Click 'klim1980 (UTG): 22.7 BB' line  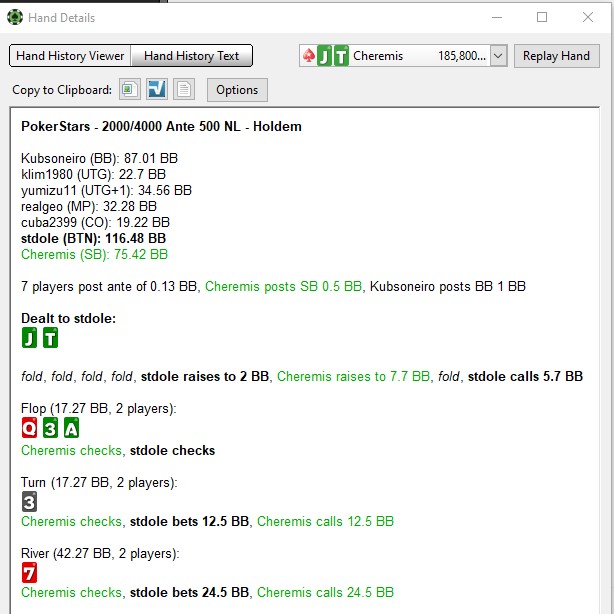tap(93, 174)
